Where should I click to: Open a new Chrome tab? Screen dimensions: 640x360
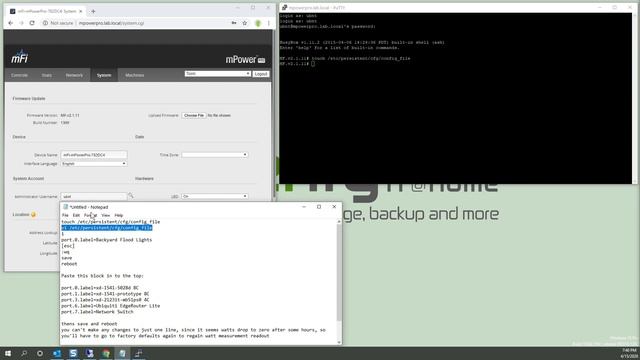click(x=93, y=11)
